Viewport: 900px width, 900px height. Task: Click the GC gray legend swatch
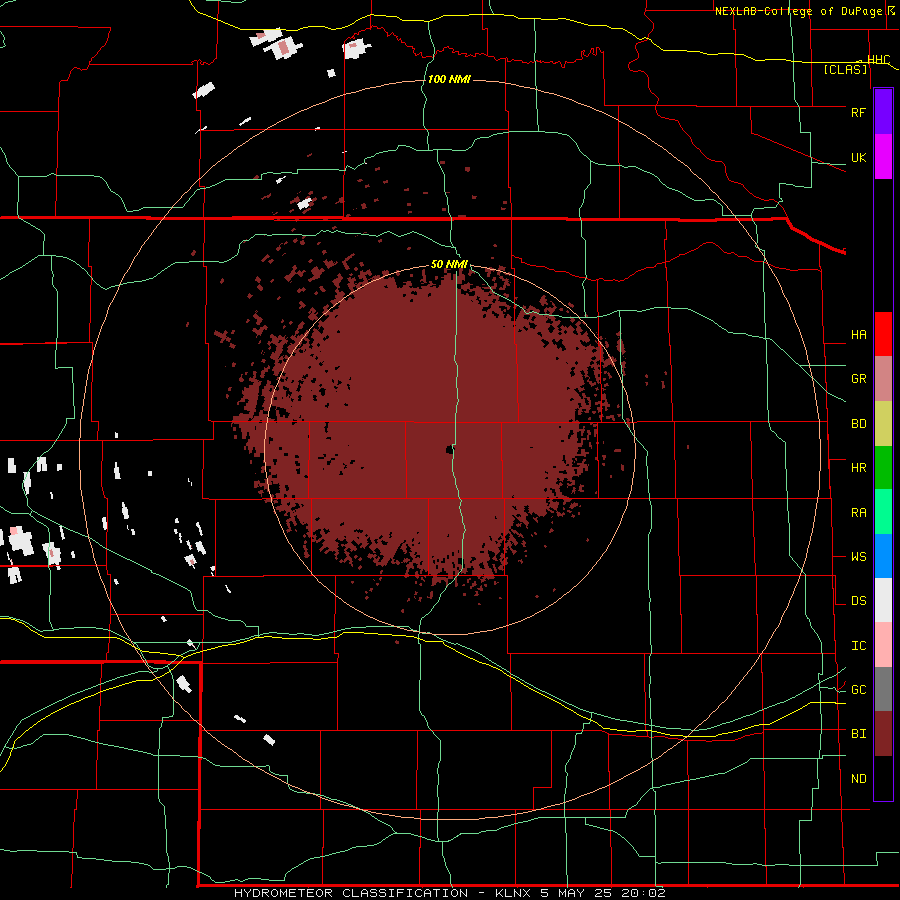[x=883, y=689]
